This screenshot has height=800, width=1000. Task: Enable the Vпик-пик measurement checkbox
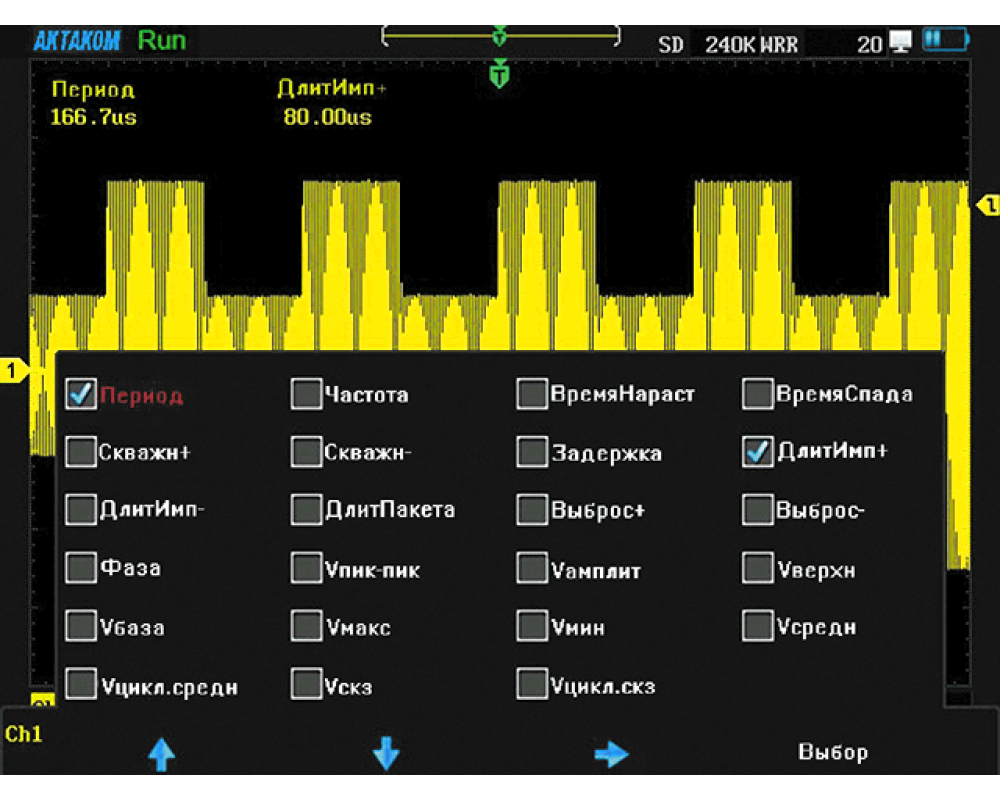[306, 569]
